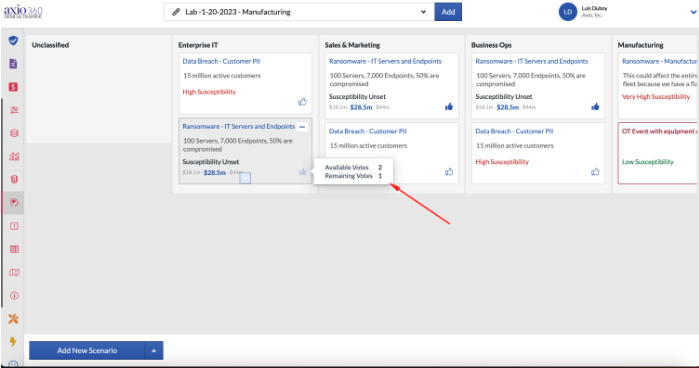Image resolution: width=699 pixels, height=368 pixels.
Task: Click the lightning bolt sidebar icon
Action: click(x=13, y=342)
